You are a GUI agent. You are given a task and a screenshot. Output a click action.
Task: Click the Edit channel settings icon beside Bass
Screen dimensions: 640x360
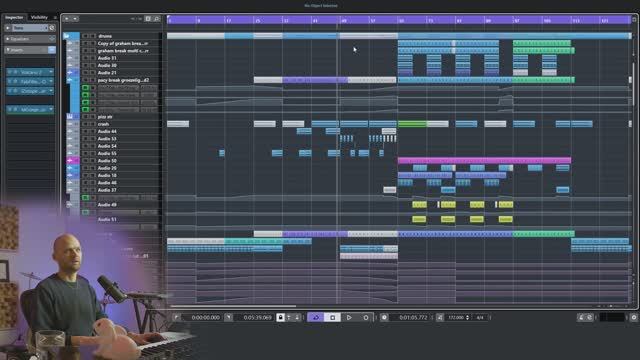[52, 28]
